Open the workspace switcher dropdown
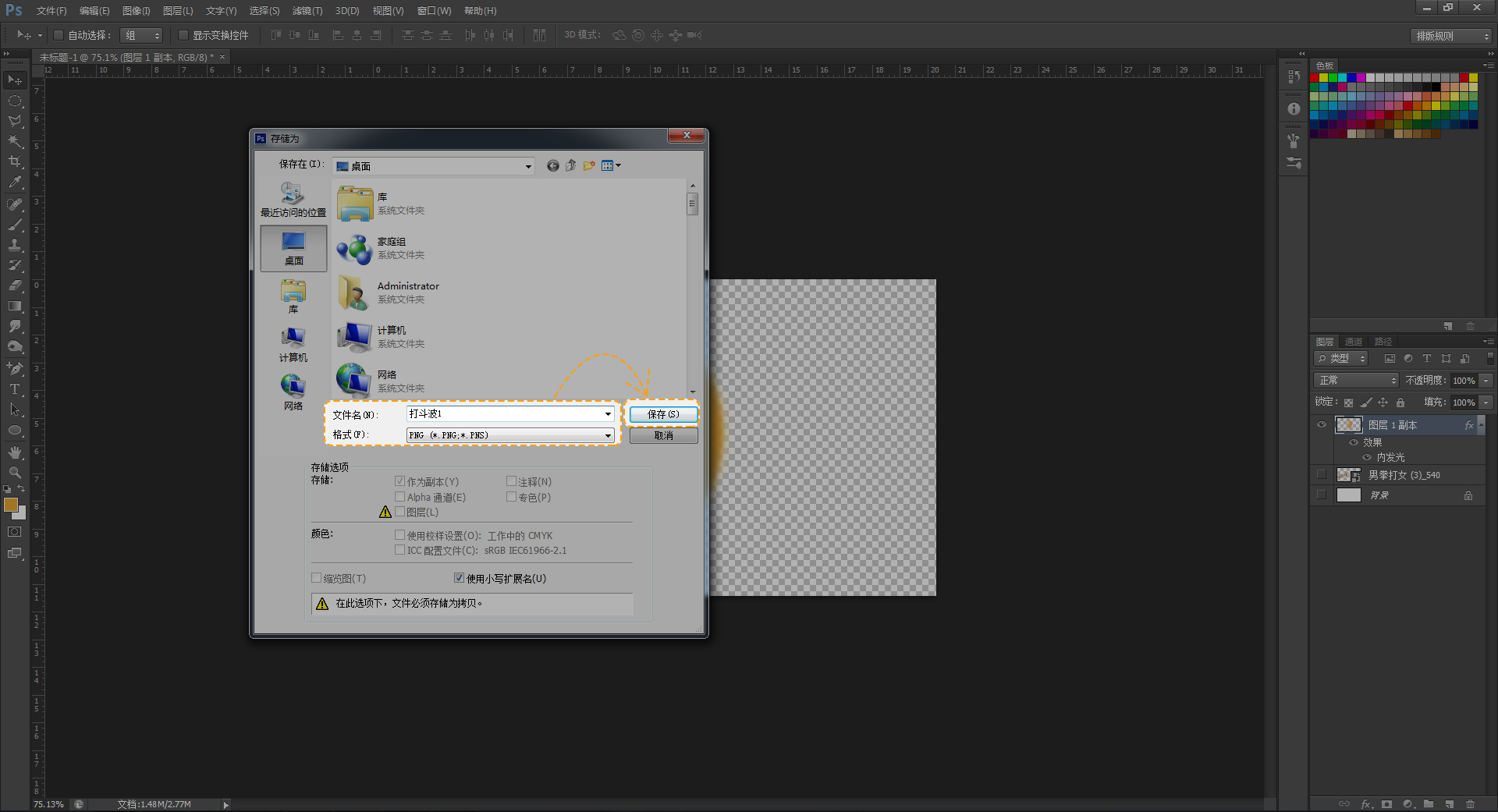The image size is (1498, 812). 1452,36
